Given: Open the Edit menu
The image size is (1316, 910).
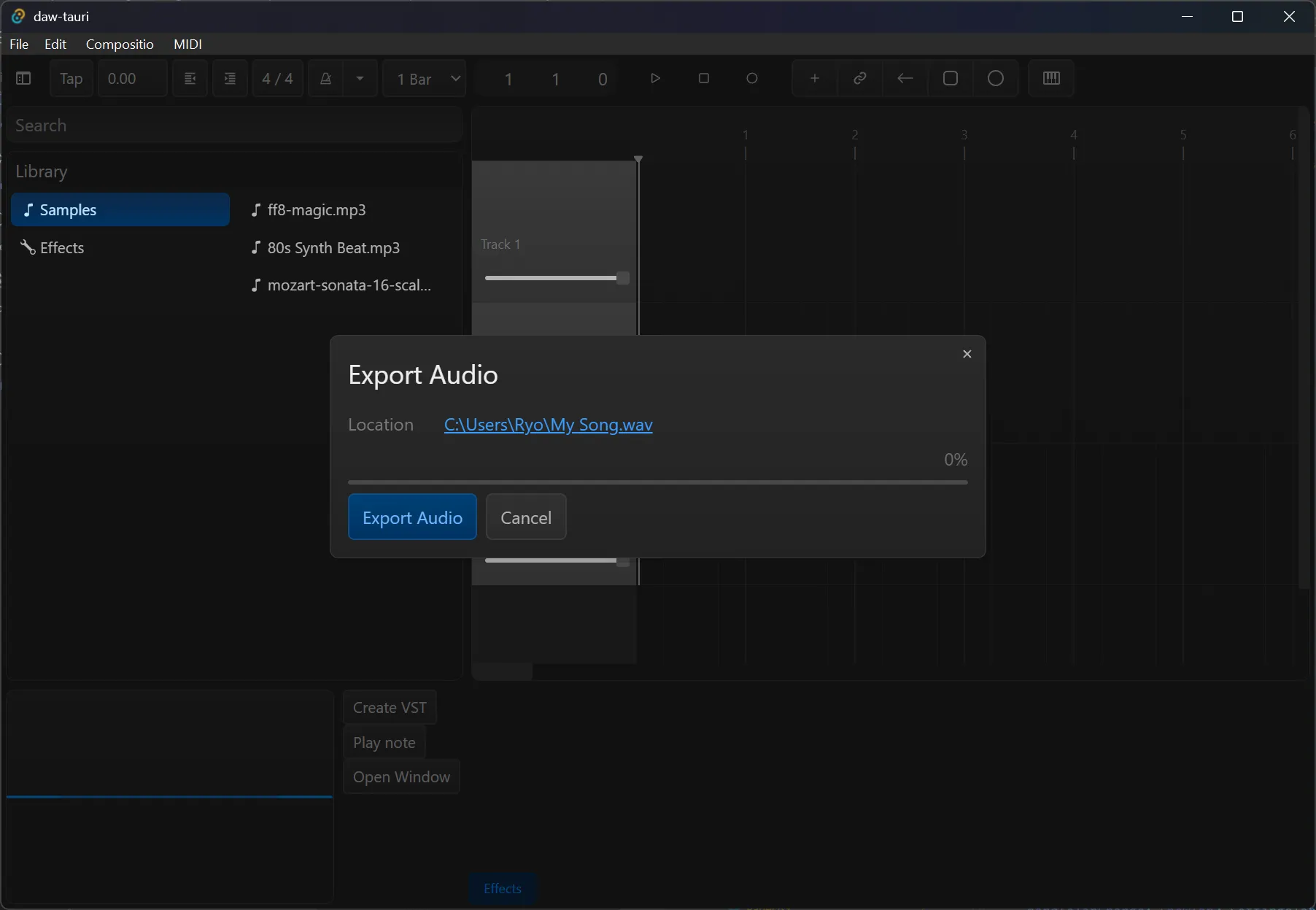Looking at the screenshot, I should coord(55,44).
